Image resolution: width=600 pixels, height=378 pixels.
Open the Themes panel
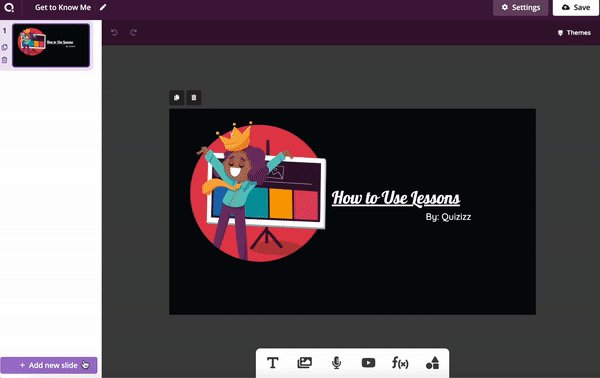click(x=574, y=33)
